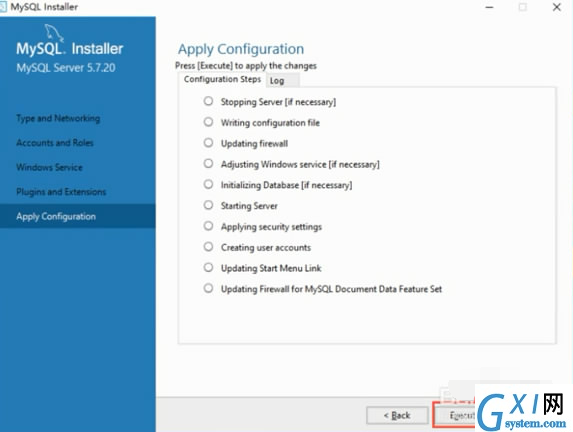
Task: Click 'Updating Firewall for MySQL Document Data Feature Set'
Action: tap(331, 289)
